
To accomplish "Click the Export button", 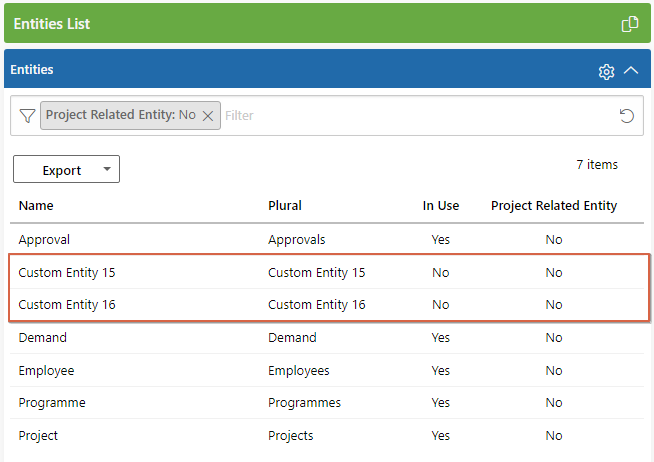I will (62, 170).
